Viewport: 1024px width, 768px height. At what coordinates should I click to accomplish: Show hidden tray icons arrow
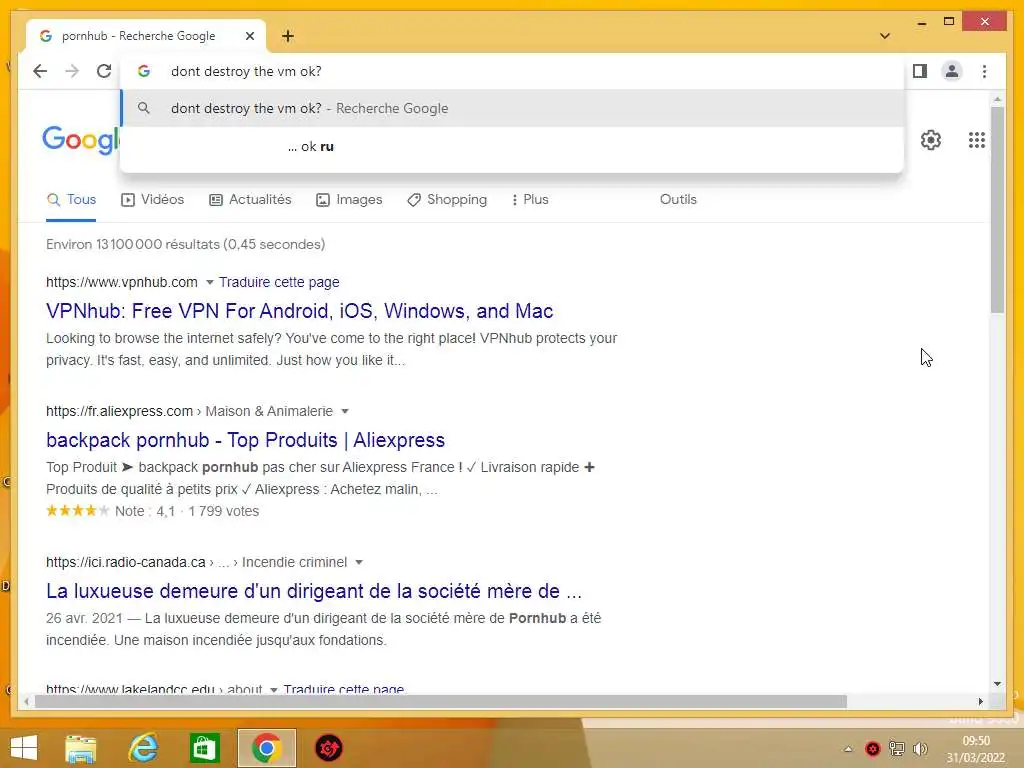[848, 749]
